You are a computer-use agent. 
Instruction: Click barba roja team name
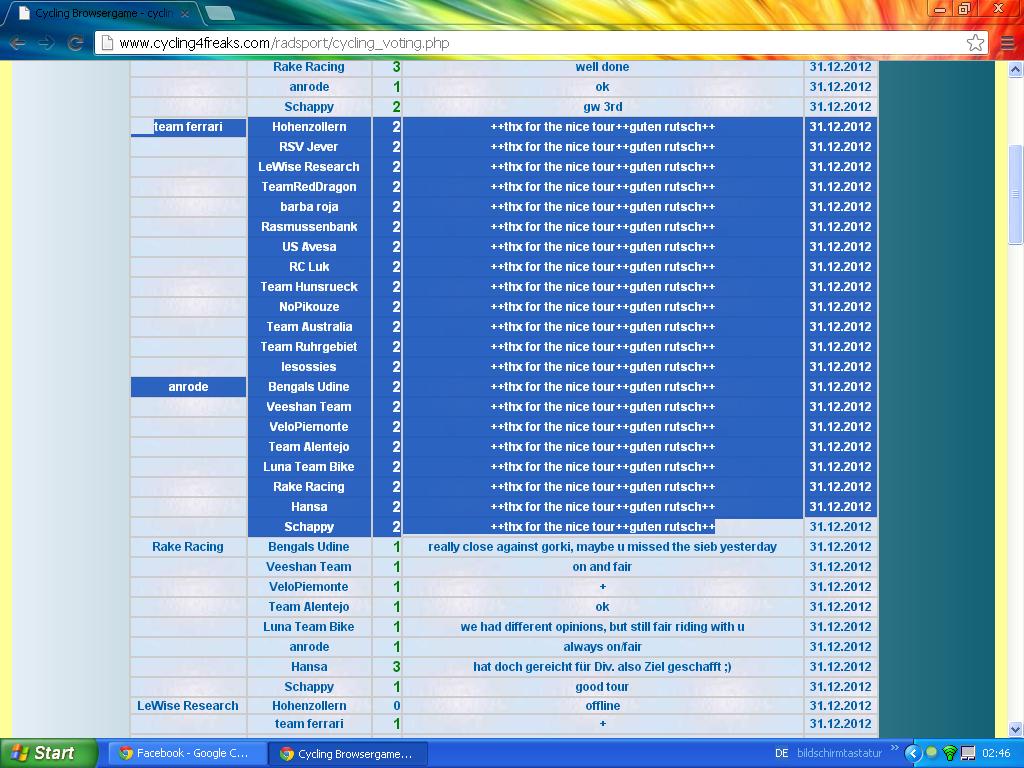point(309,207)
